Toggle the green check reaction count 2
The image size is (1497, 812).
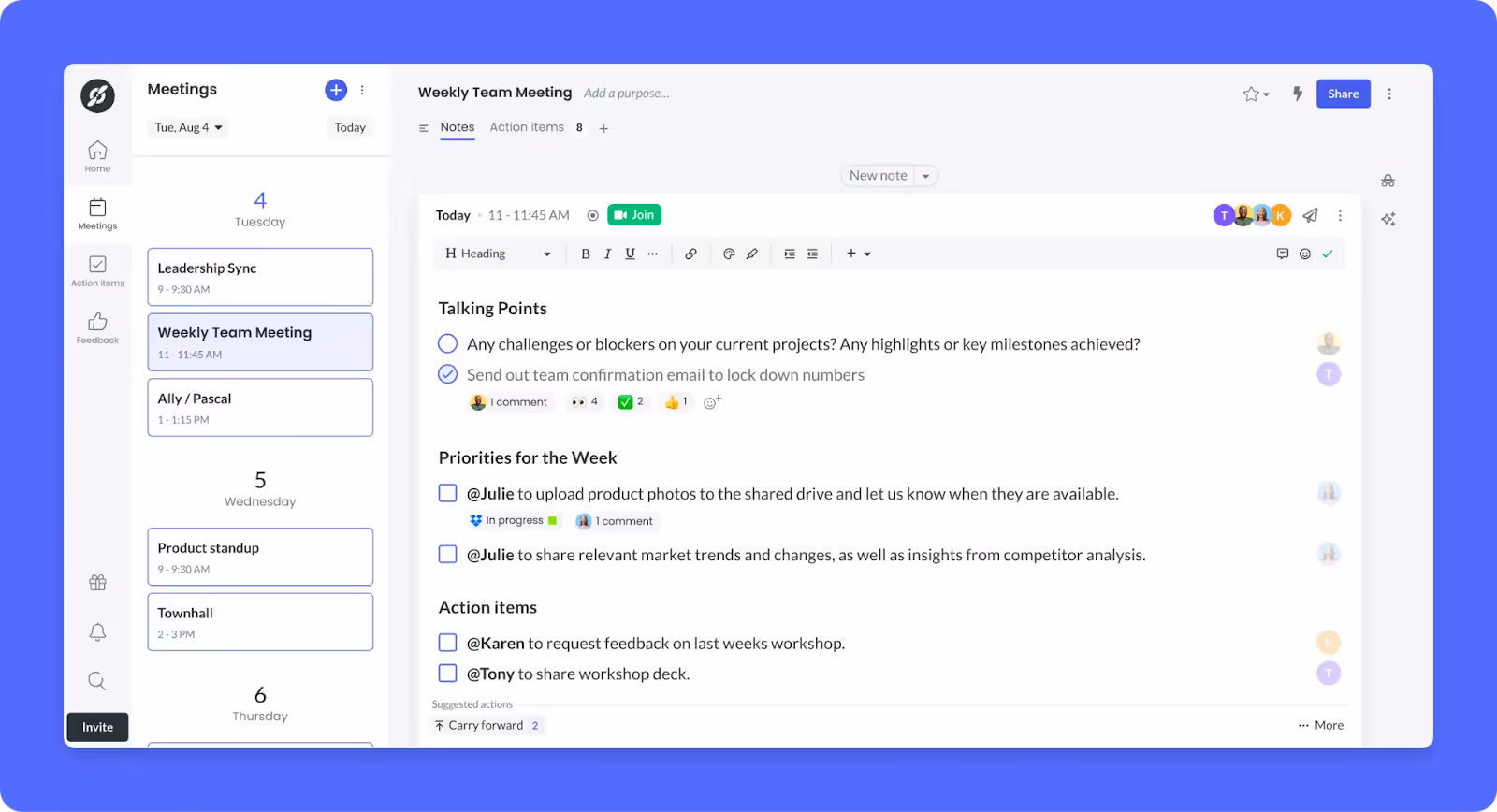click(632, 401)
